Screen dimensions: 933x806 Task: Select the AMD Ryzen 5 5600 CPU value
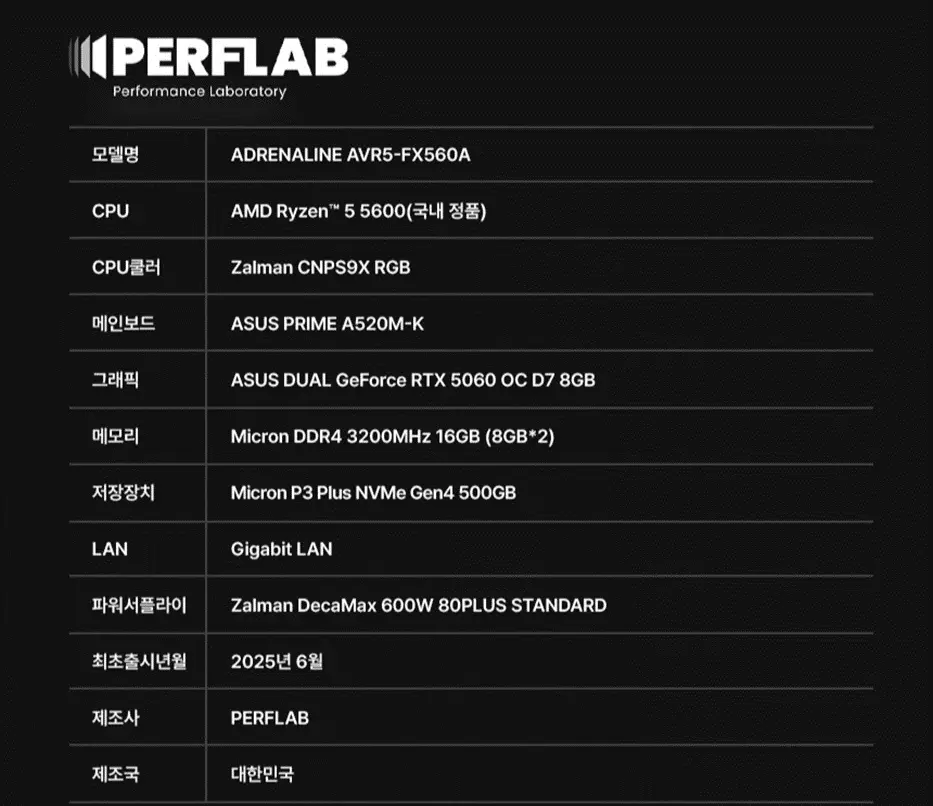(x=358, y=211)
